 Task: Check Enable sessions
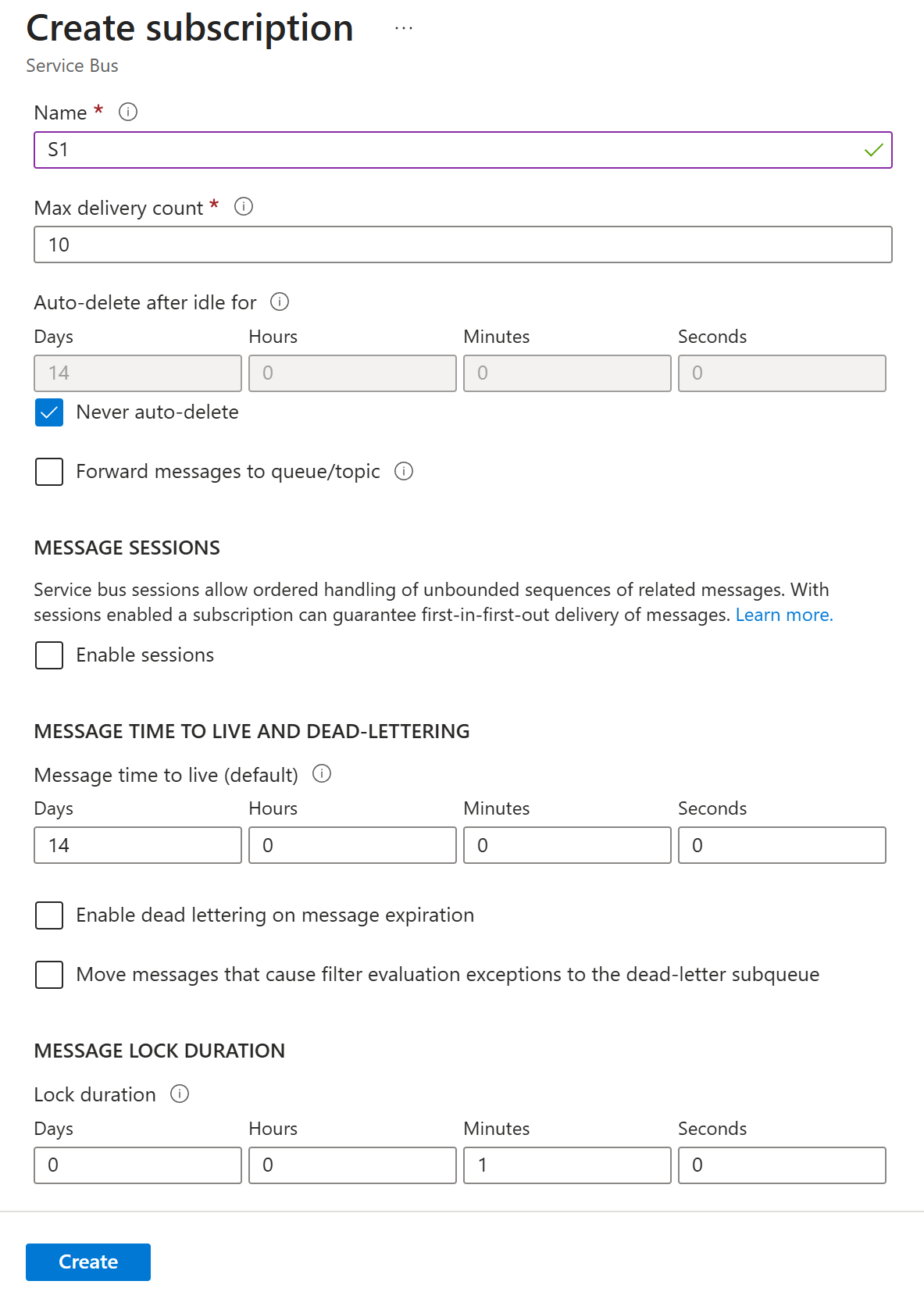(x=48, y=655)
